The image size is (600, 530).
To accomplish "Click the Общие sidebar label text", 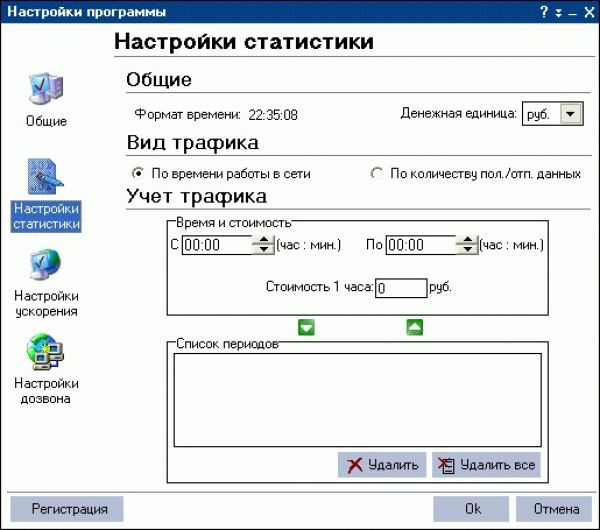I will pyautogui.click(x=46, y=121).
